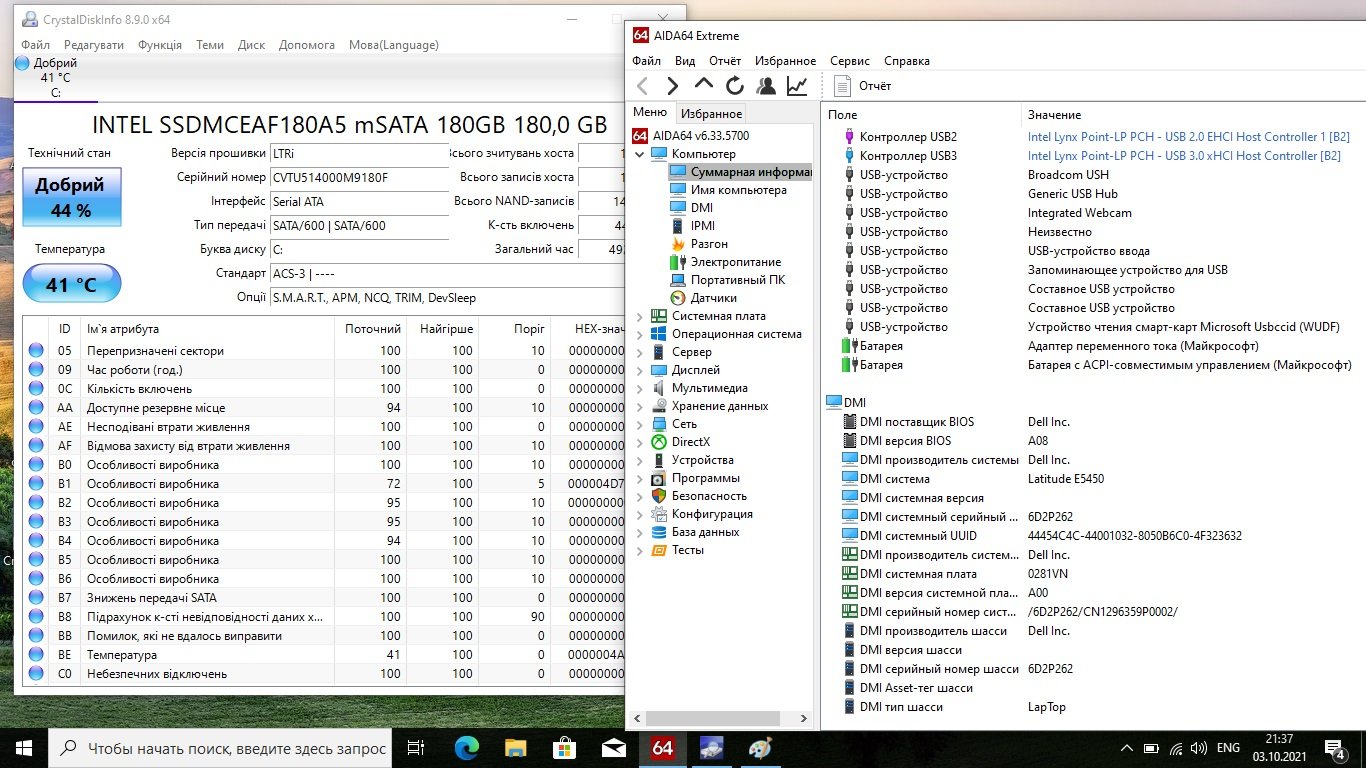Select Электропитание in the AIDA64 tree
Image resolution: width=1366 pixels, height=768 pixels.
click(x=736, y=262)
